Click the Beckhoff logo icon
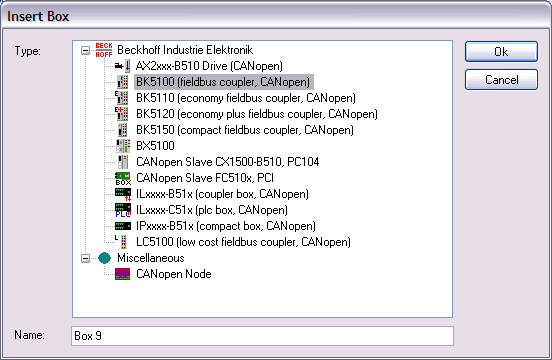This screenshot has height=360, width=552. pos(104,50)
